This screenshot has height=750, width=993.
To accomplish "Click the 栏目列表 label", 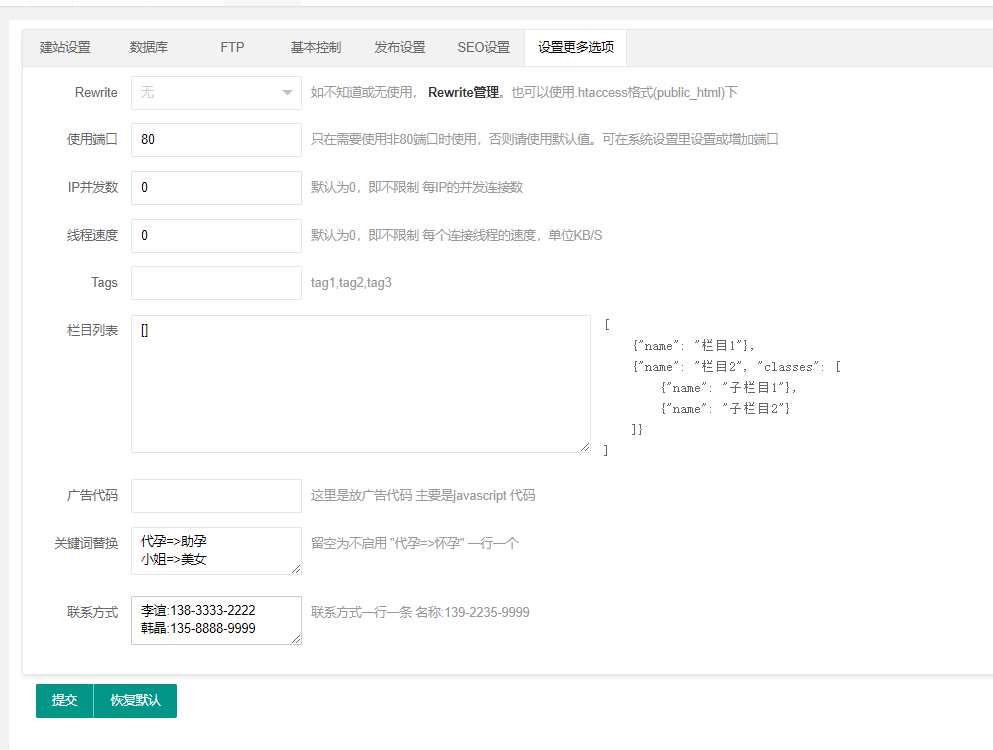I will [x=92, y=331].
